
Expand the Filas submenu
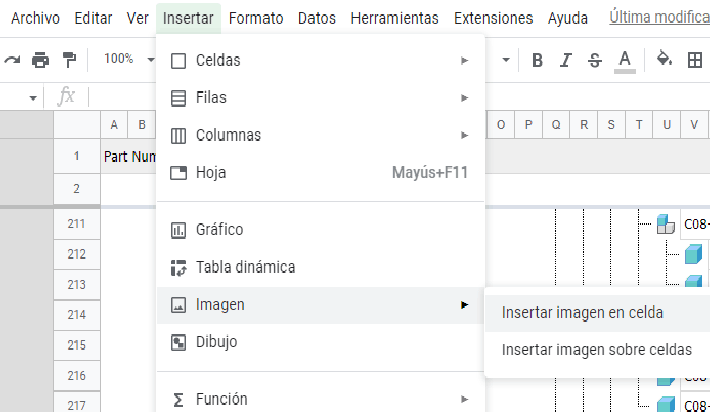click(320, 98)
